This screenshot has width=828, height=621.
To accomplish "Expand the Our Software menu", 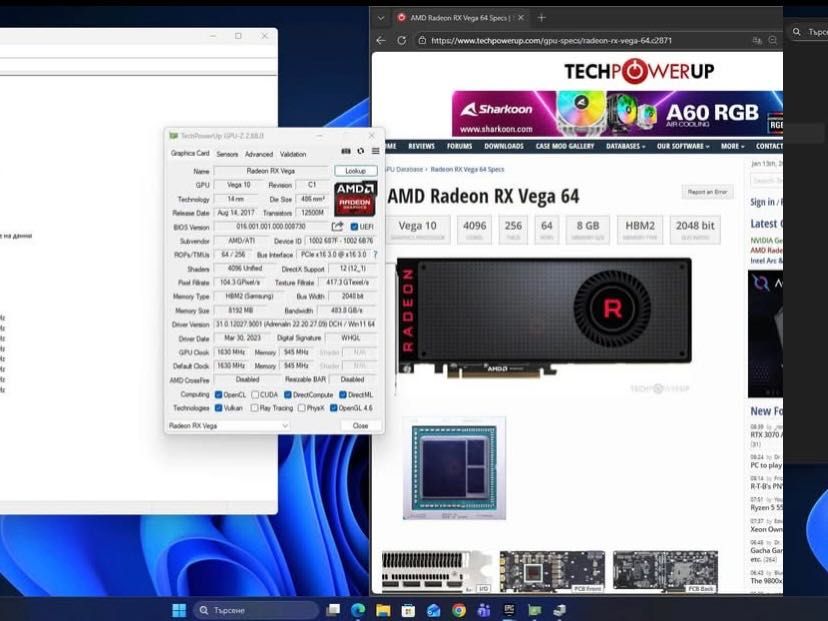I will pos(683,146).
